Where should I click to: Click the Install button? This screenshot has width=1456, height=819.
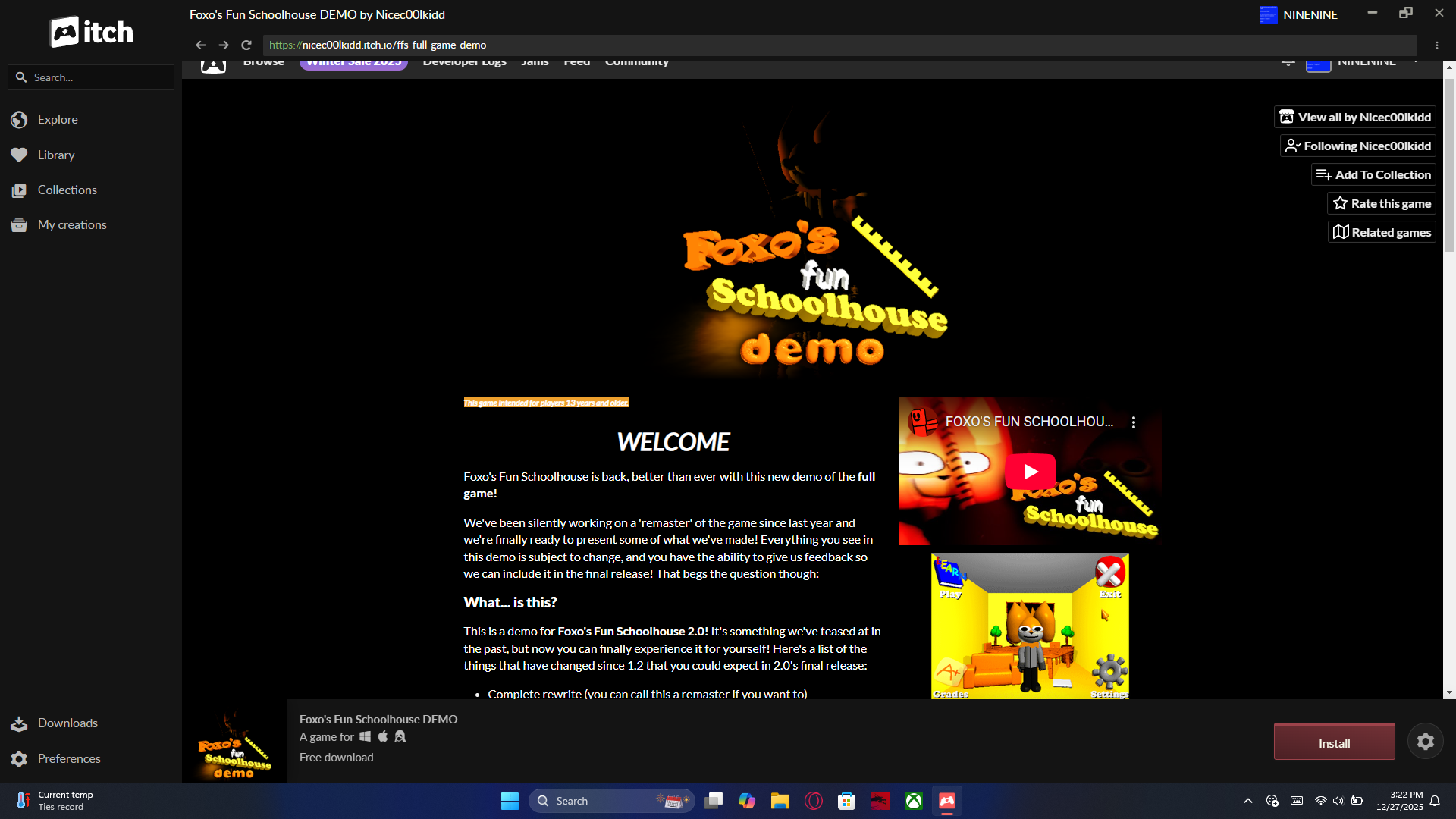tap(1334, 742)
